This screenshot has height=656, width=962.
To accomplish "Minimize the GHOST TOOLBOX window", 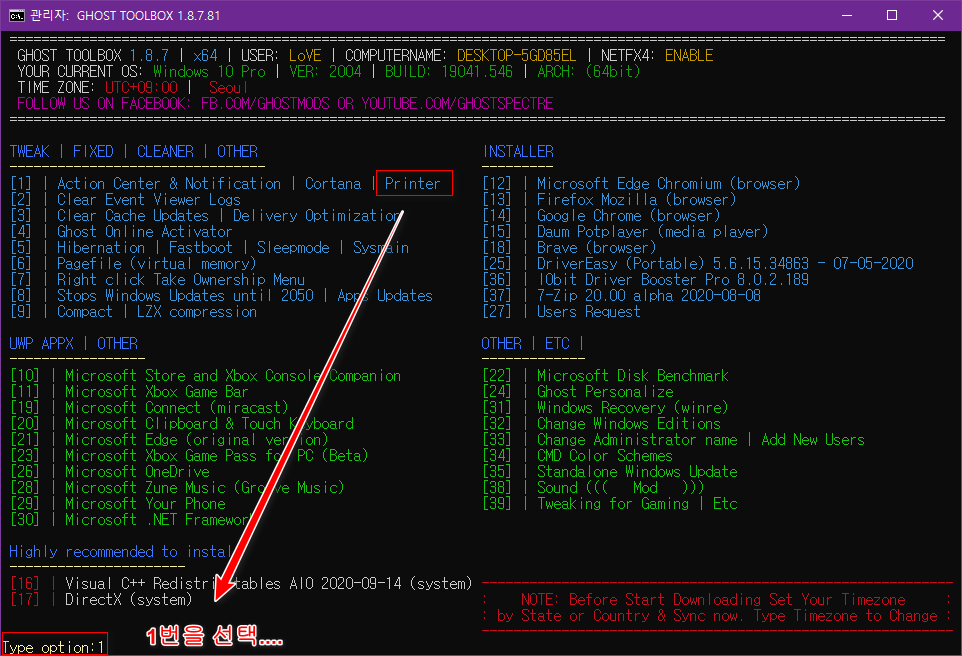I will point(847,15).
